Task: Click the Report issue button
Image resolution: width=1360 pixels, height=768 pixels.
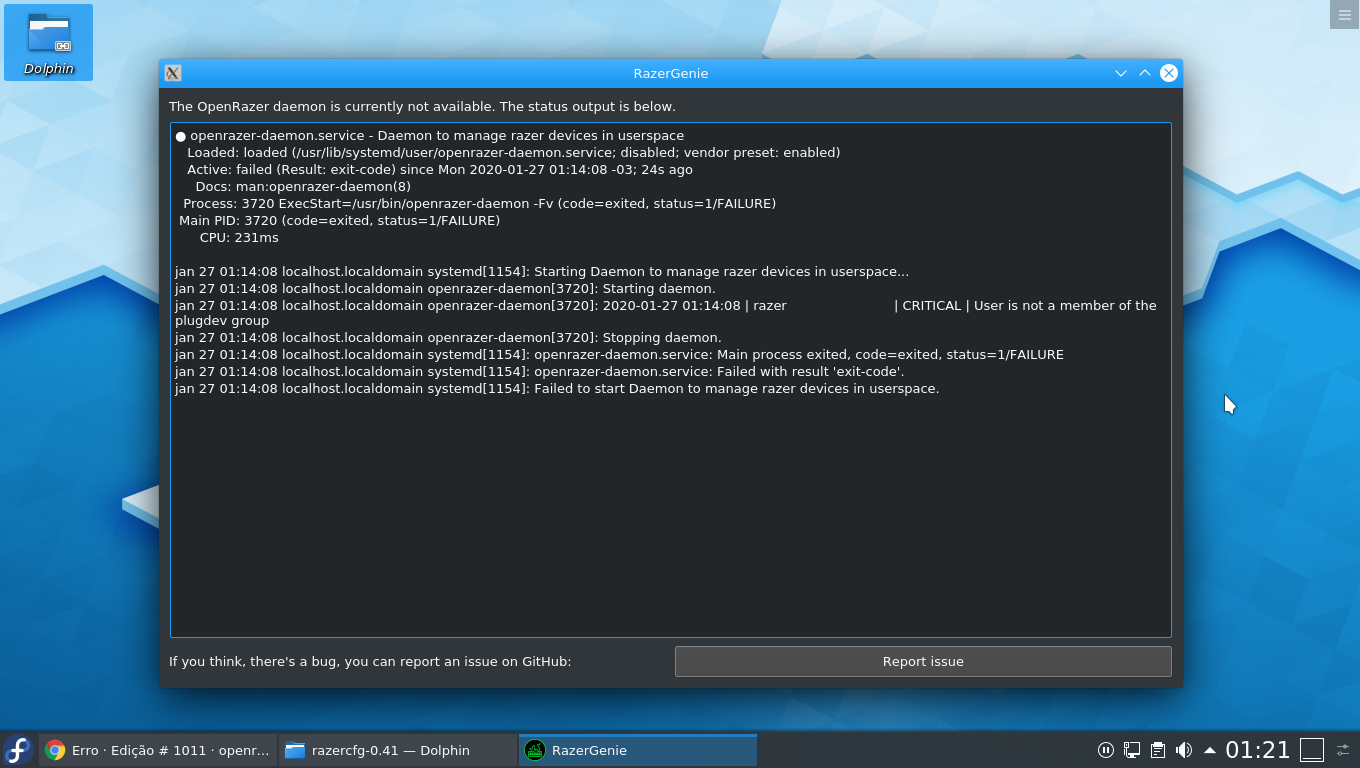Action: 922,661
